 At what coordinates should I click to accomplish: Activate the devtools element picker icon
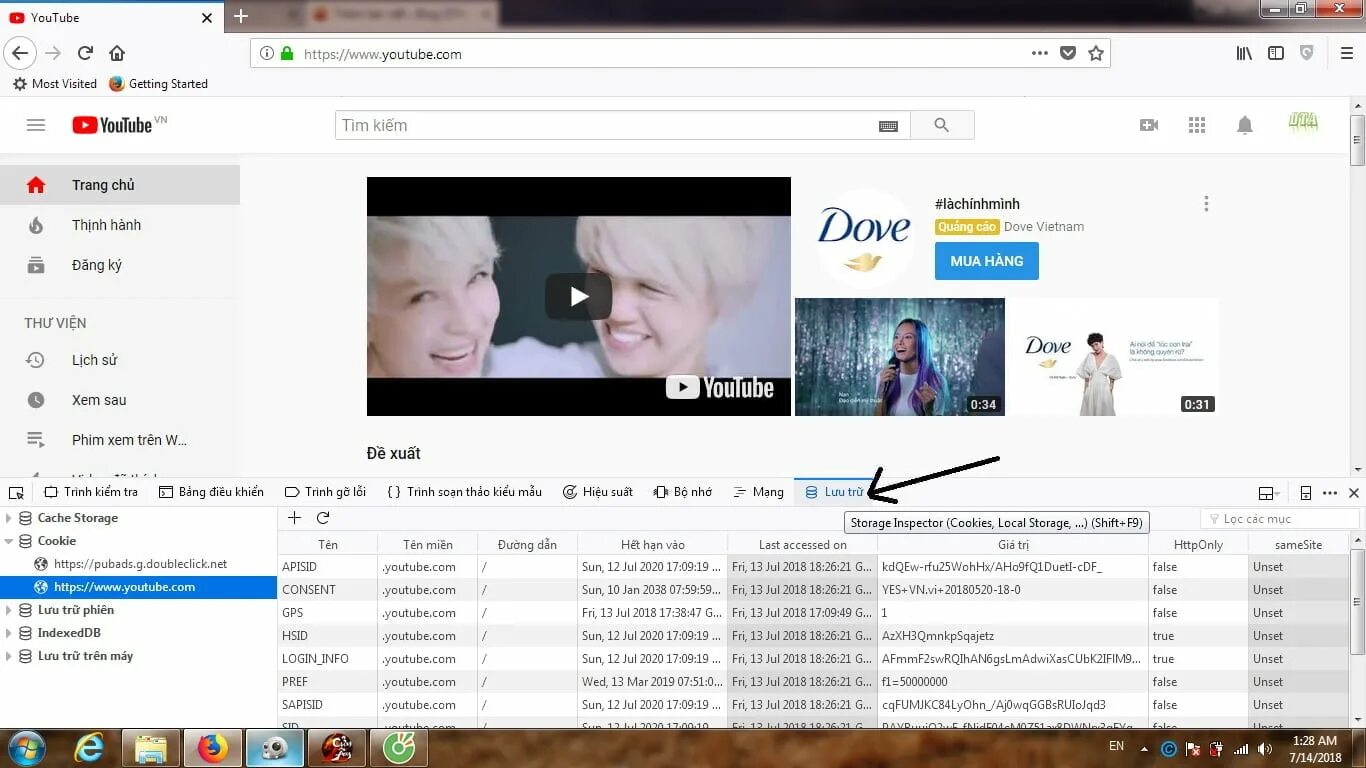click(x=16, y=492)
